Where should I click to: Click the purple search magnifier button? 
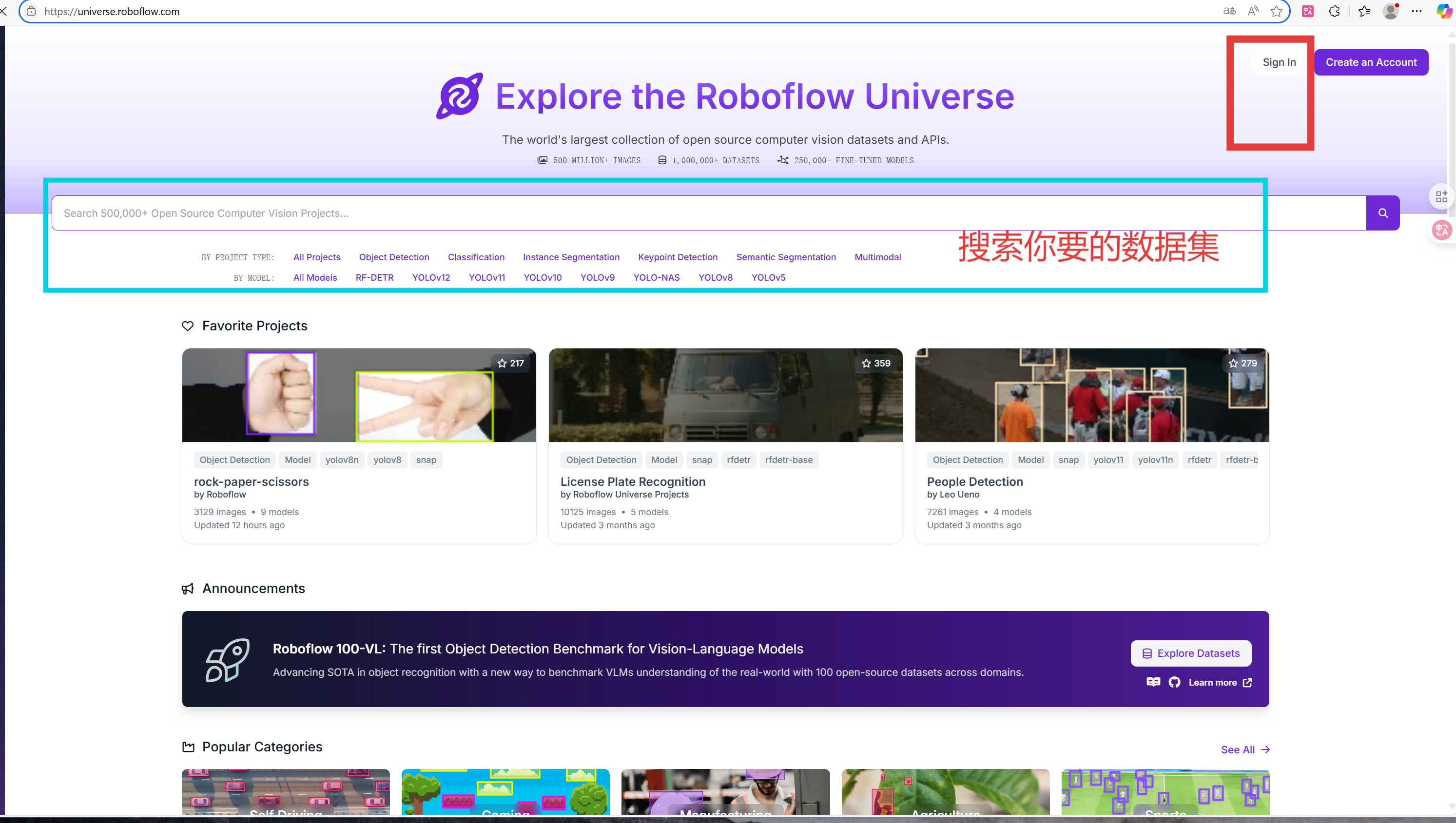tap(1382, 213)
